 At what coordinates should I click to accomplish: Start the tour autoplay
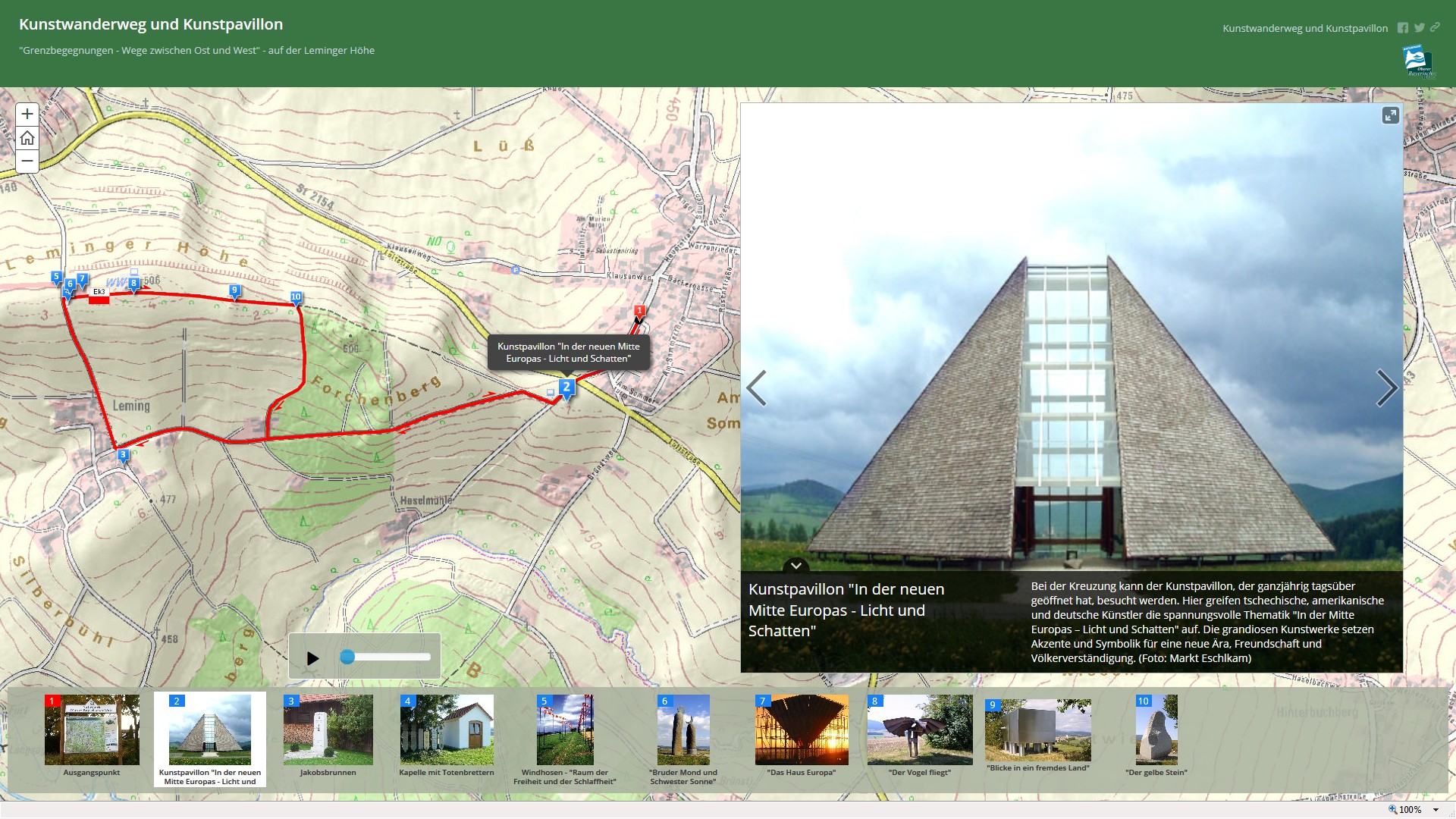[312, 658]
